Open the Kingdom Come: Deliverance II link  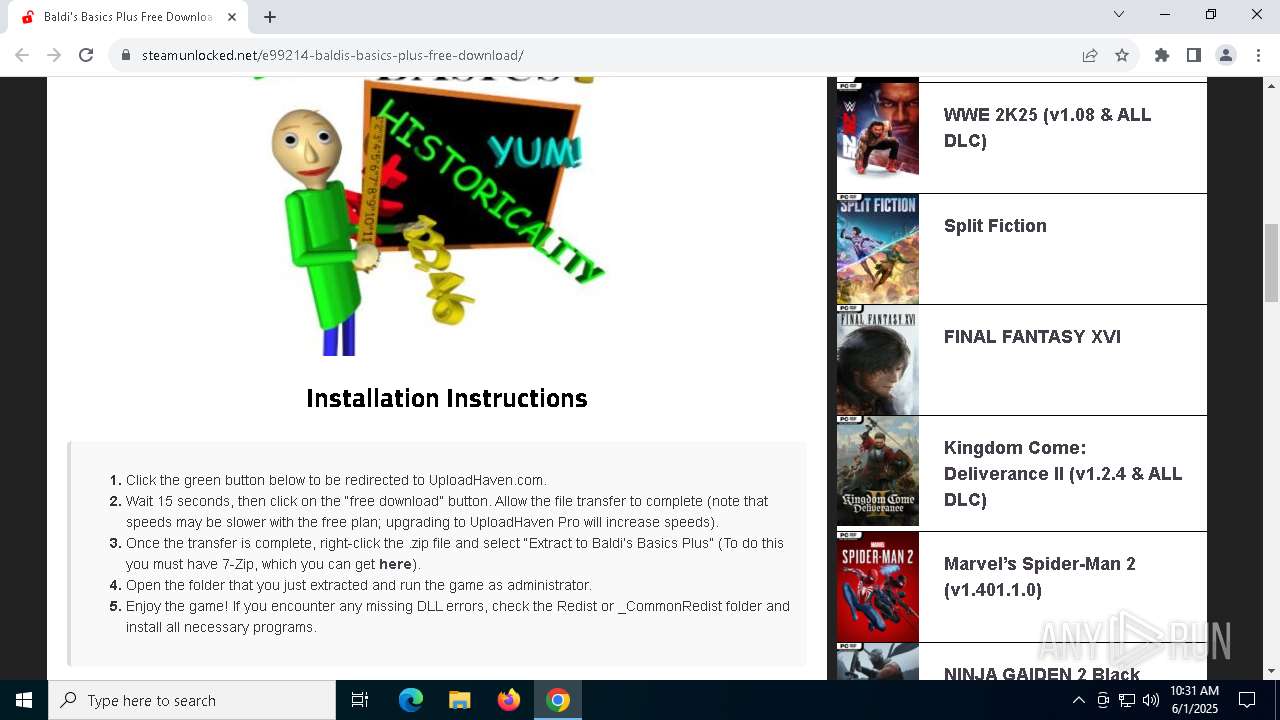click(1063, 474)
